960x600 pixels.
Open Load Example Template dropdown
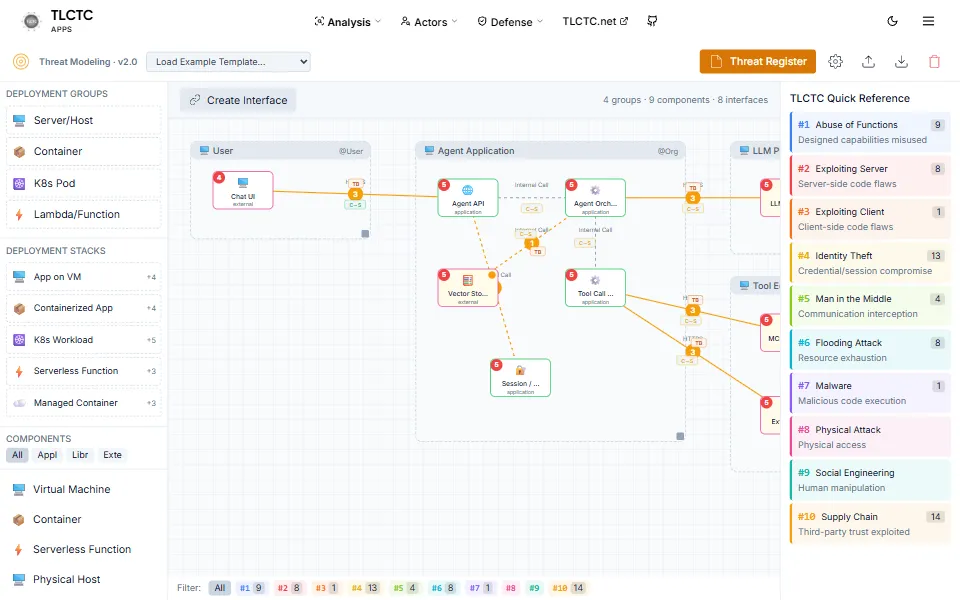[228, 62]
